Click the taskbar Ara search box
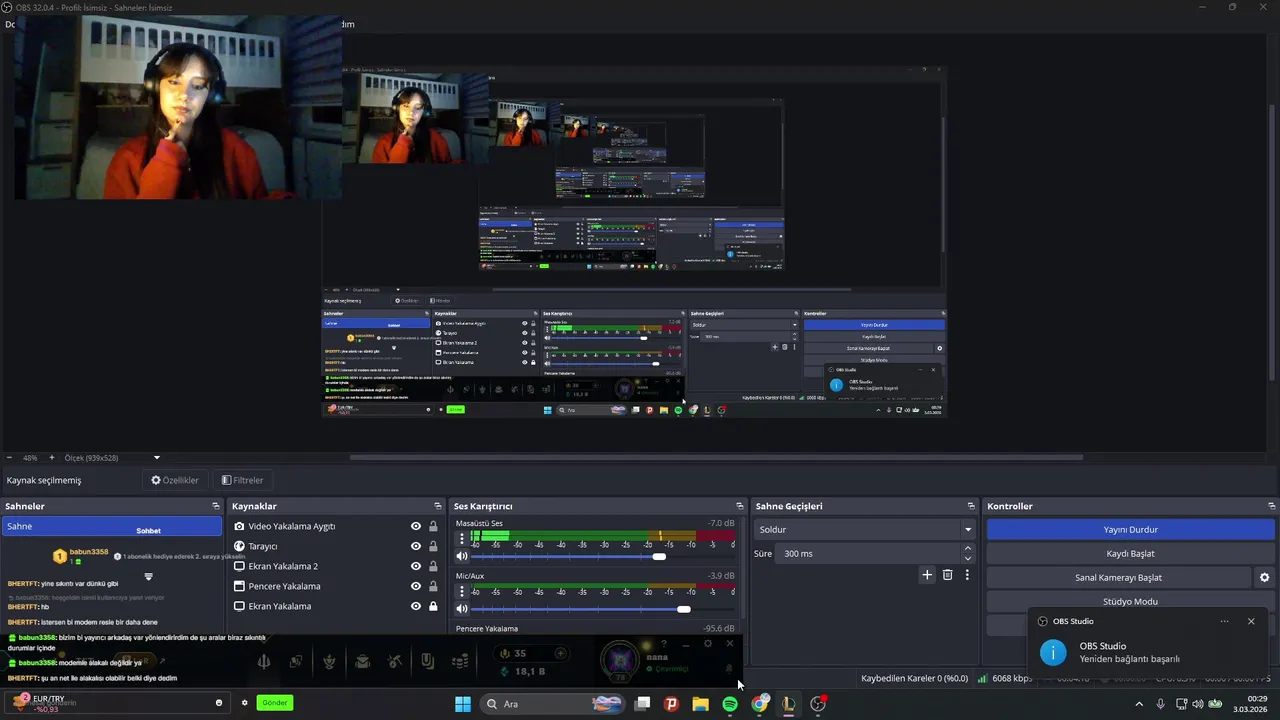This screenshot has width=1280, height=720. (x=552, y=704)
